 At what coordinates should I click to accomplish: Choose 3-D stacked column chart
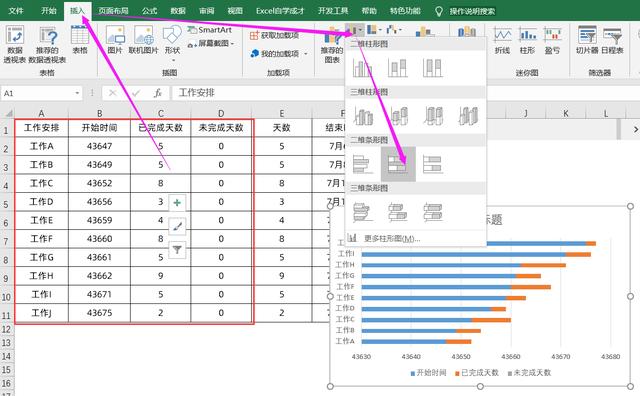coord(398,116)
